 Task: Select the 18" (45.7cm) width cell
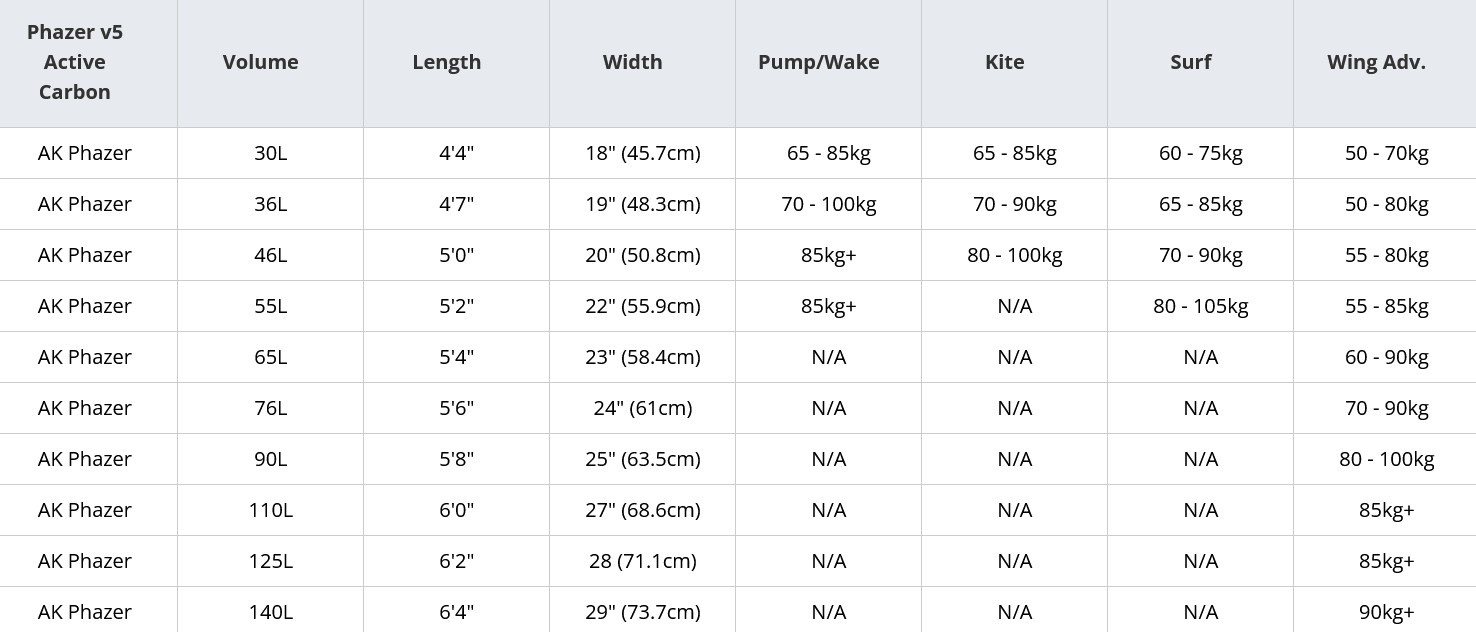tap(642, 153)
